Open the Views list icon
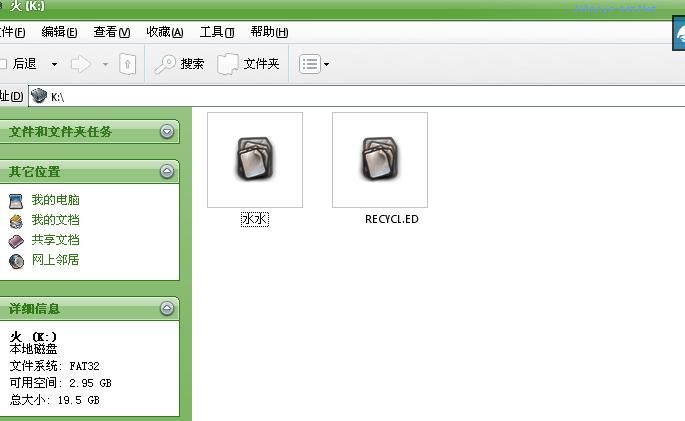This screenshot has height=421, width=685. (310, 64)
